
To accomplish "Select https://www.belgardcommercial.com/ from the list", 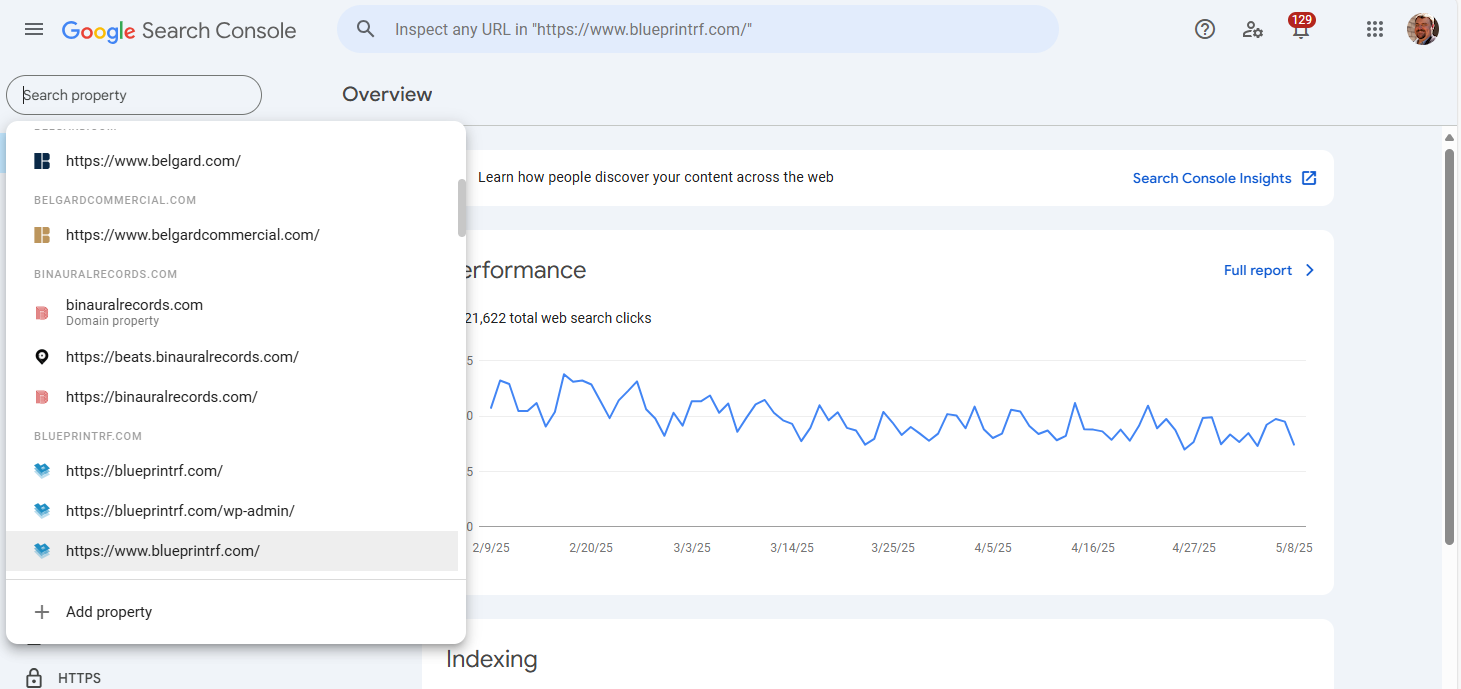I will (192, 235).
